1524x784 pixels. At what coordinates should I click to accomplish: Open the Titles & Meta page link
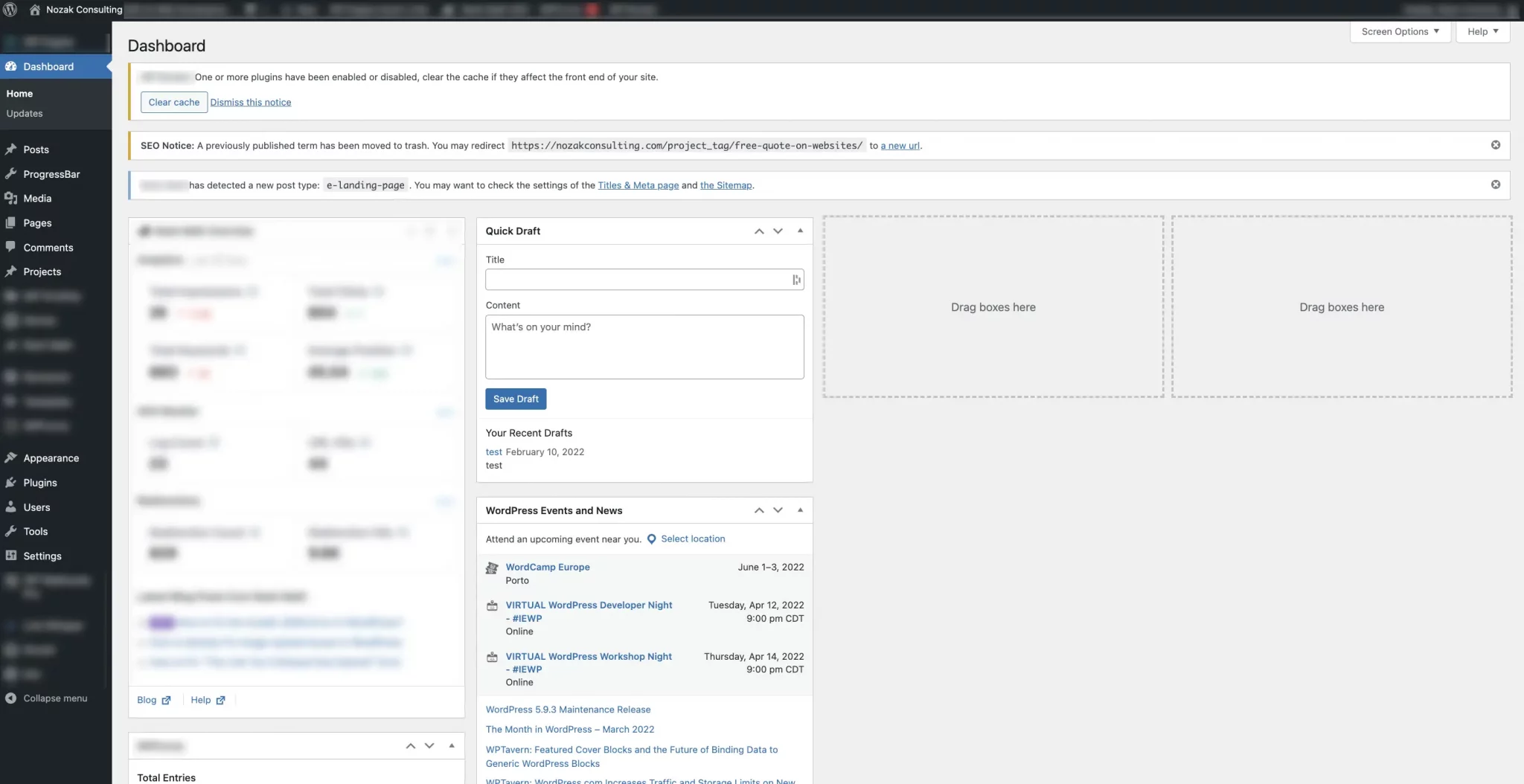pos(638,185)
